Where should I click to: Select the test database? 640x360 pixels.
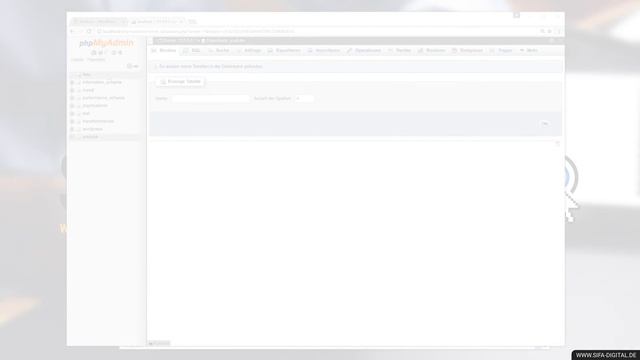(86, 113)
